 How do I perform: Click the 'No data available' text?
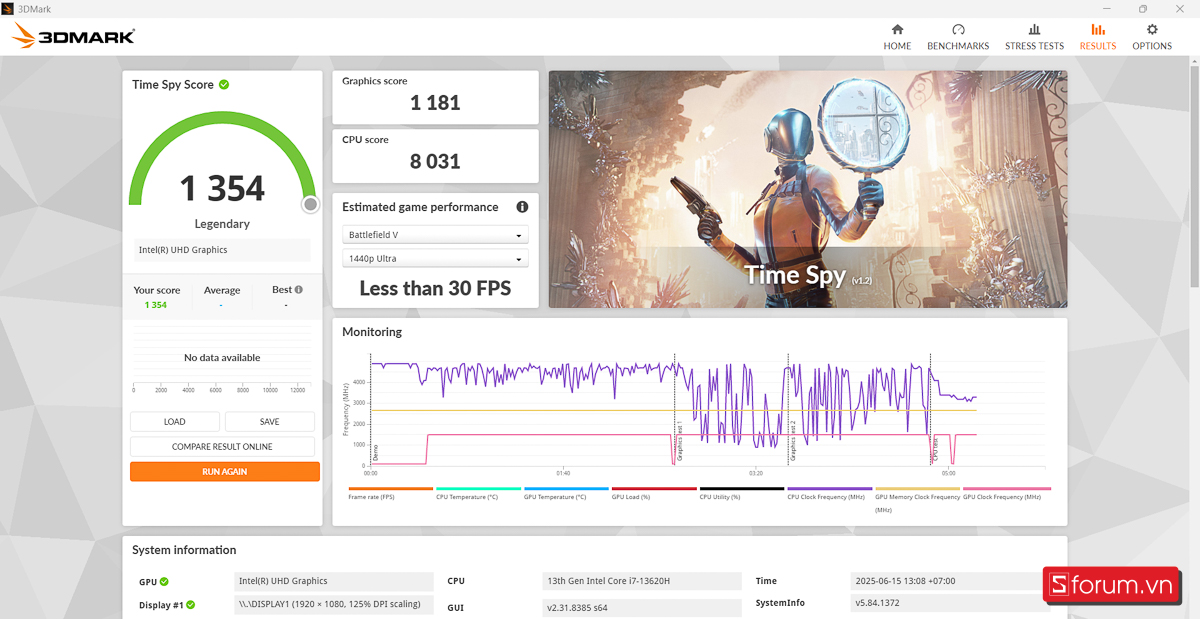point(222,358)
